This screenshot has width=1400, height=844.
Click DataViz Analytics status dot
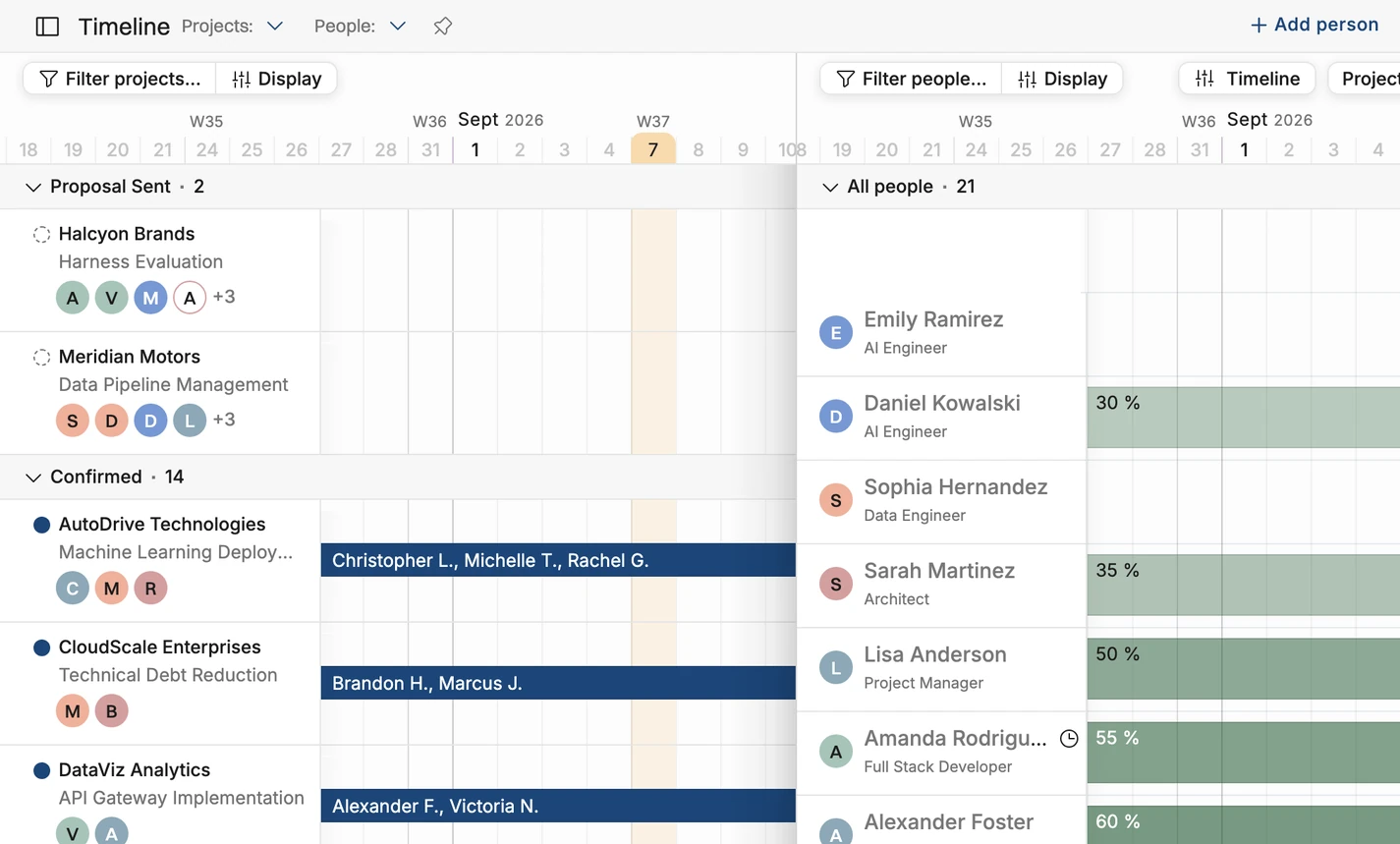click(41, 770)
